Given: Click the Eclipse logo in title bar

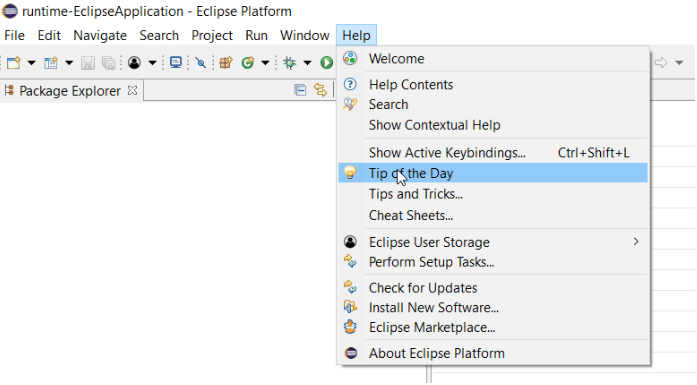Looking at the screenshot, I should point(10,11).
